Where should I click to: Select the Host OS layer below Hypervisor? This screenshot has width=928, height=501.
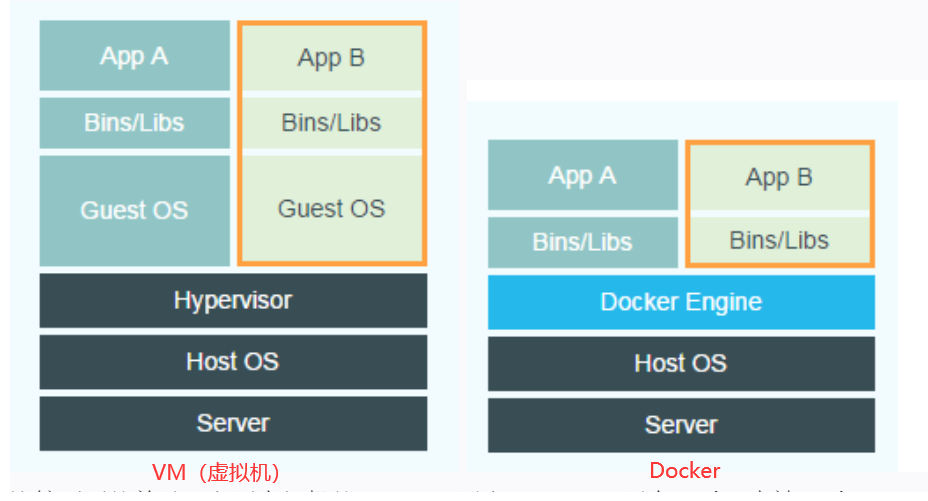pyautogui.click(x=233, y=362)
